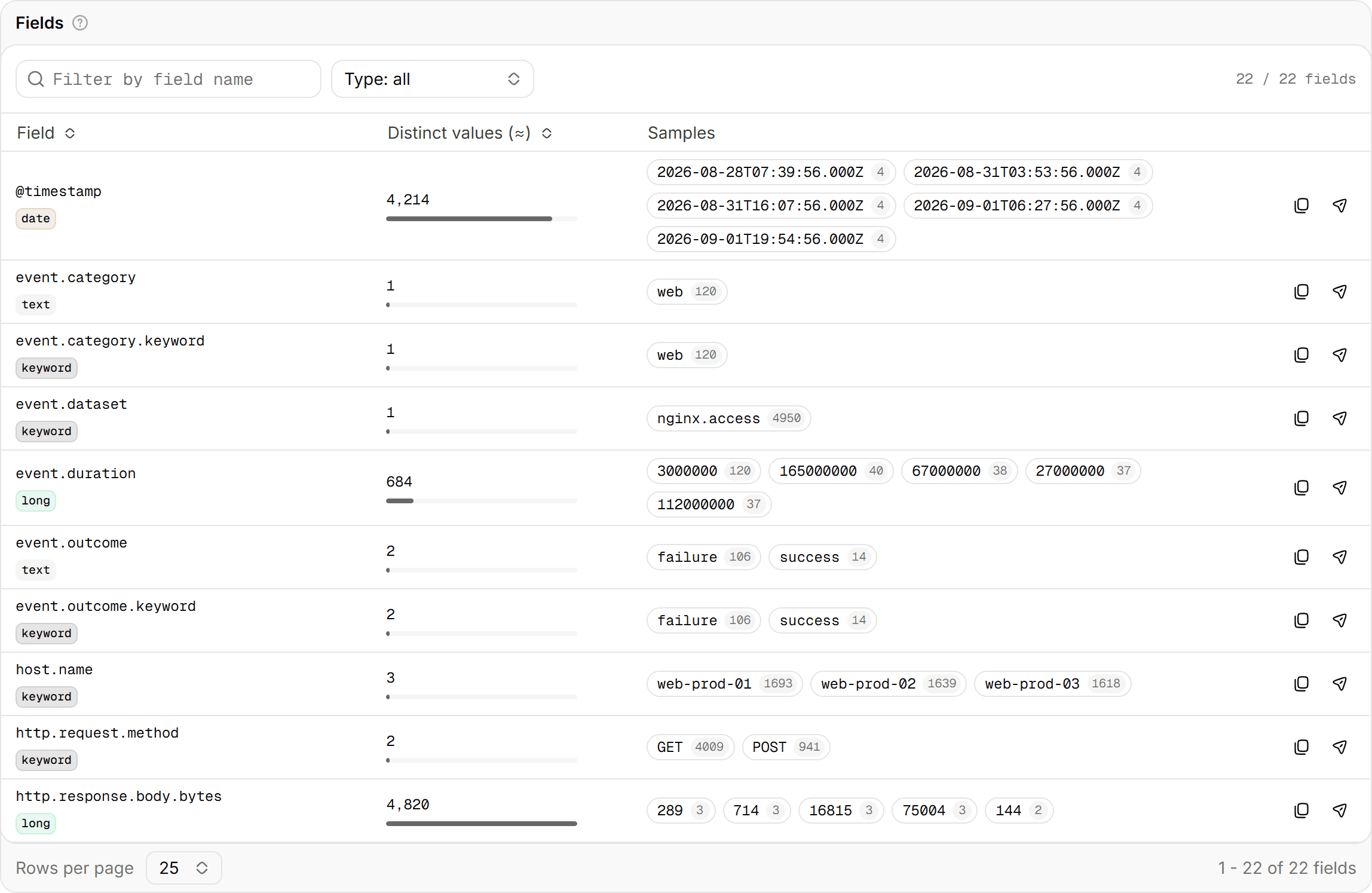Click the 16815 bytes sample chip
The width and height of the screenshot is (1372, 893).
(841, 811)
